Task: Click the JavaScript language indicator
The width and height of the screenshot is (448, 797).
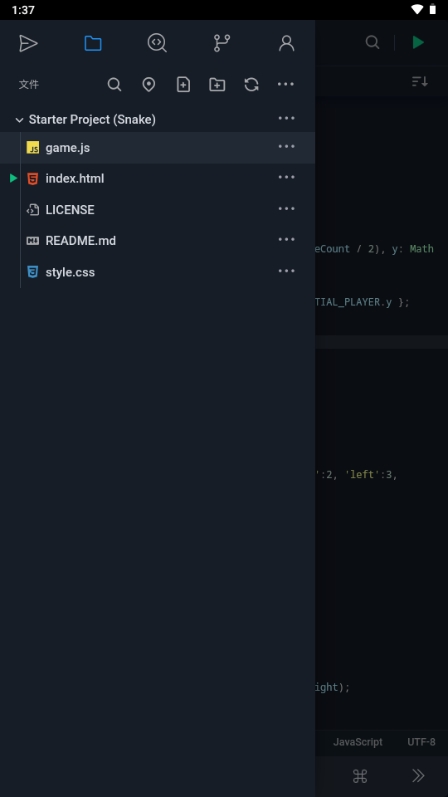Action: pos(357,742)
